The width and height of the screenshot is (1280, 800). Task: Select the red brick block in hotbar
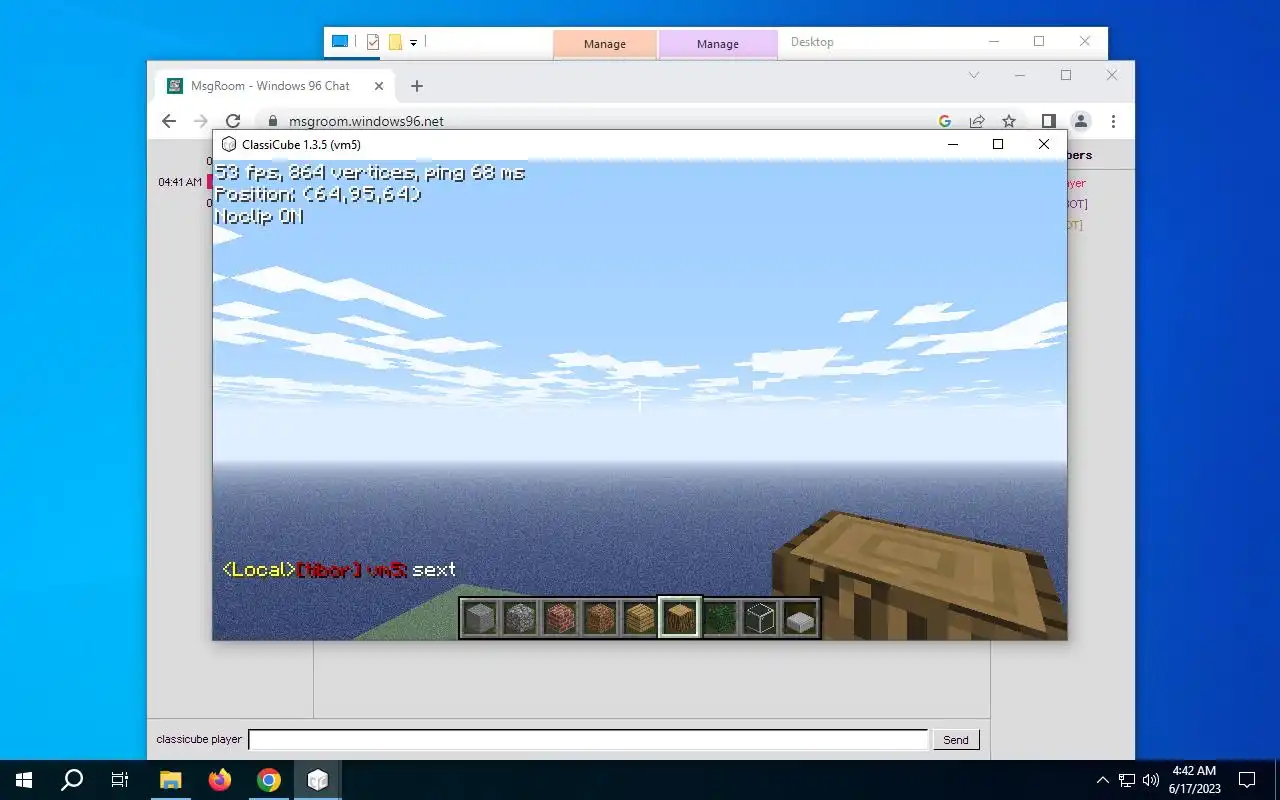[x=560, y=619]
